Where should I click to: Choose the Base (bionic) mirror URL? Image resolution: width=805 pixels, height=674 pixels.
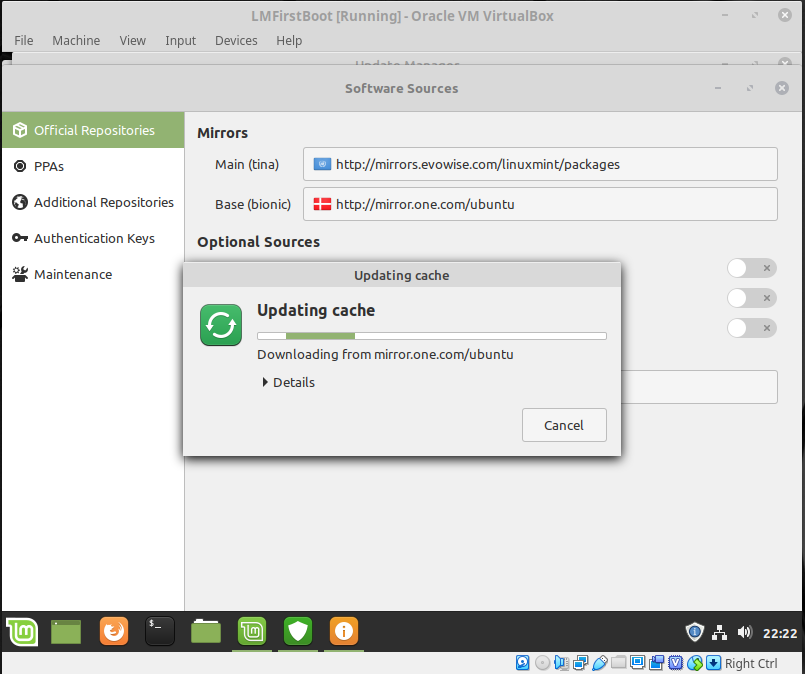point(540,204)
